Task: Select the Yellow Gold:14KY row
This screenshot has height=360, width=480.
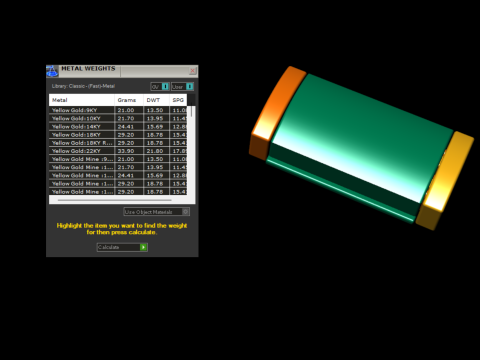Action: 118,127
